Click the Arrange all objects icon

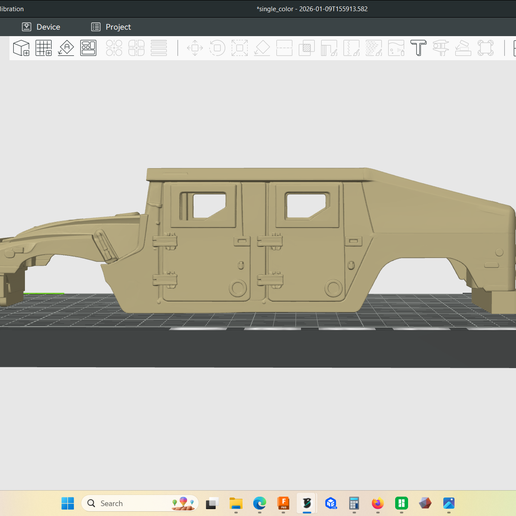(x=88, y=48)
